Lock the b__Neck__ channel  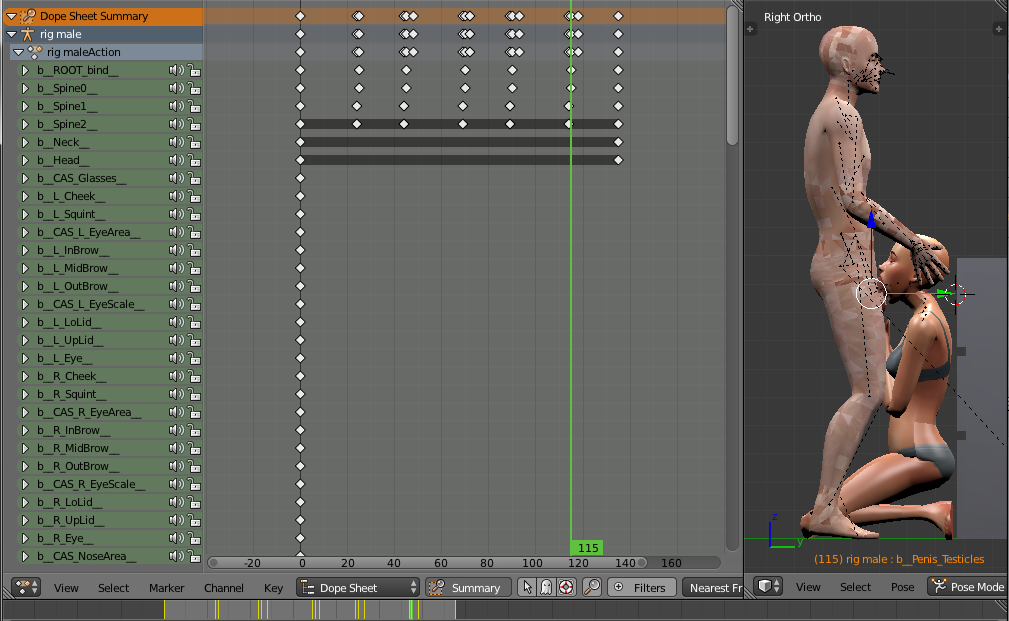click(x=194, y=142)
